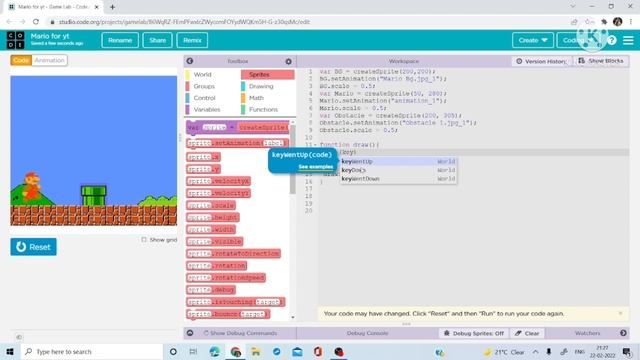Open Cortana circle in taskbar
Screen dimensions: 640x360
(173, 351)
